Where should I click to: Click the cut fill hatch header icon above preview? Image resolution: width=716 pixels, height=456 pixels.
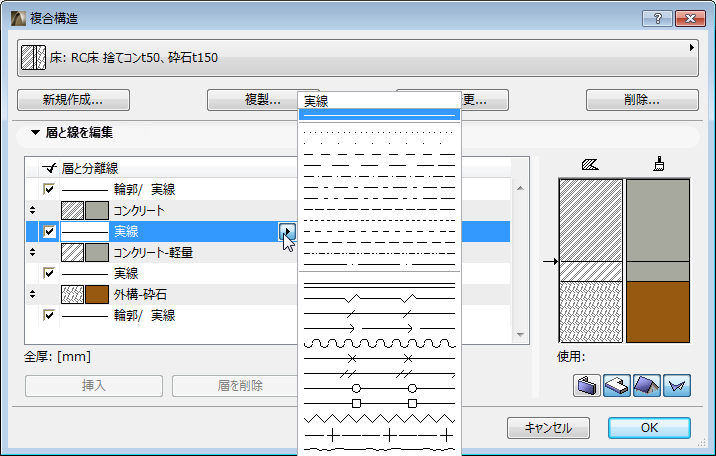click(x=590, y=164)
